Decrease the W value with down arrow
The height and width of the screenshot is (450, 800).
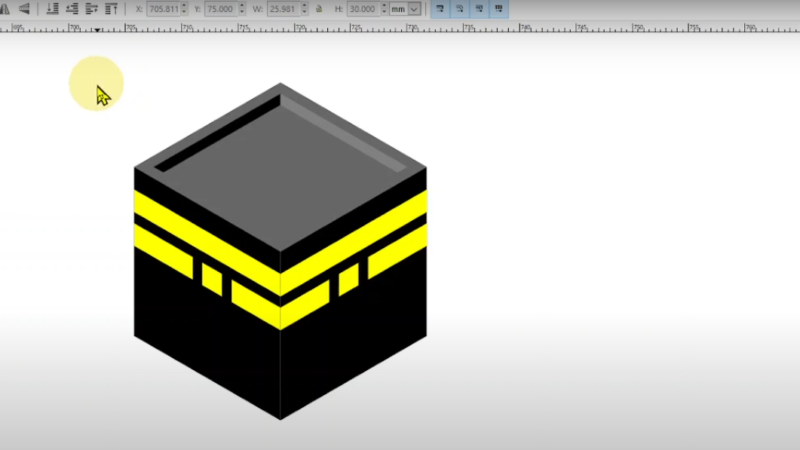(304, 12)
